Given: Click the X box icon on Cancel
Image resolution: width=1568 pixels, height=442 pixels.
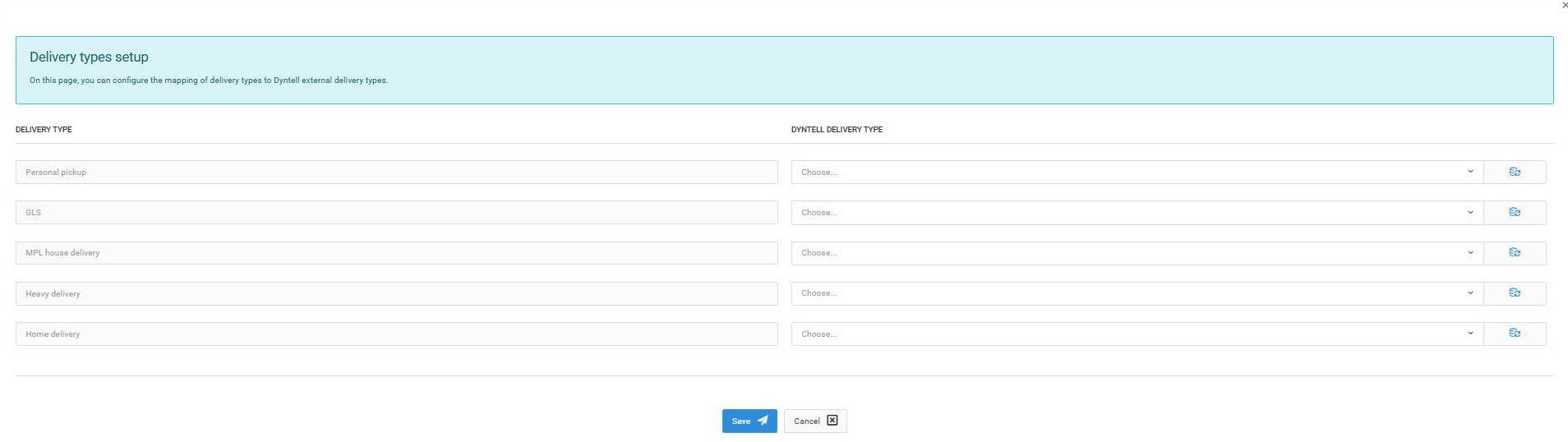Looking at the screenshot, I should pos(832,421).
